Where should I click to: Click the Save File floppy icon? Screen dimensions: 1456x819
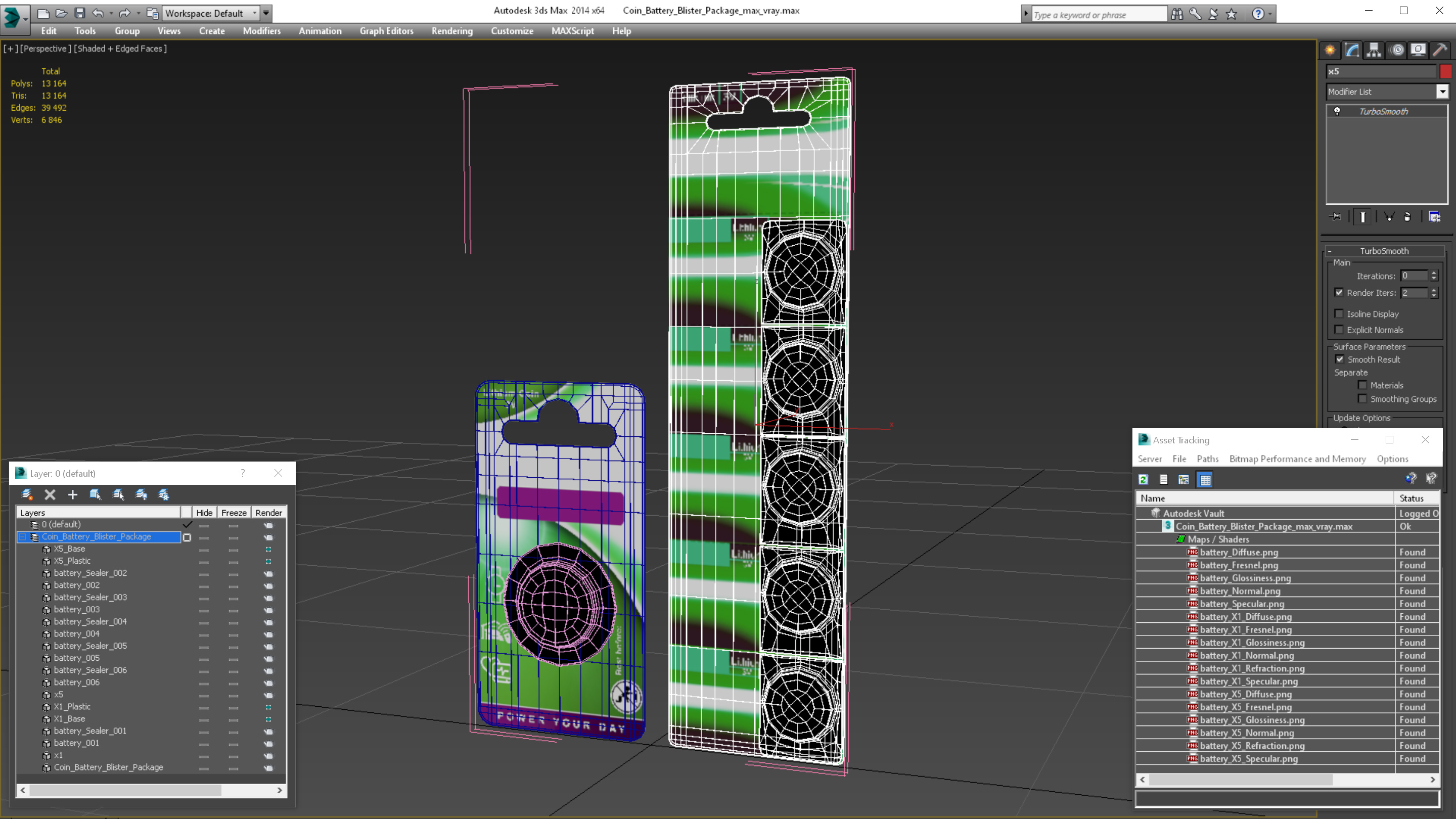80,13
